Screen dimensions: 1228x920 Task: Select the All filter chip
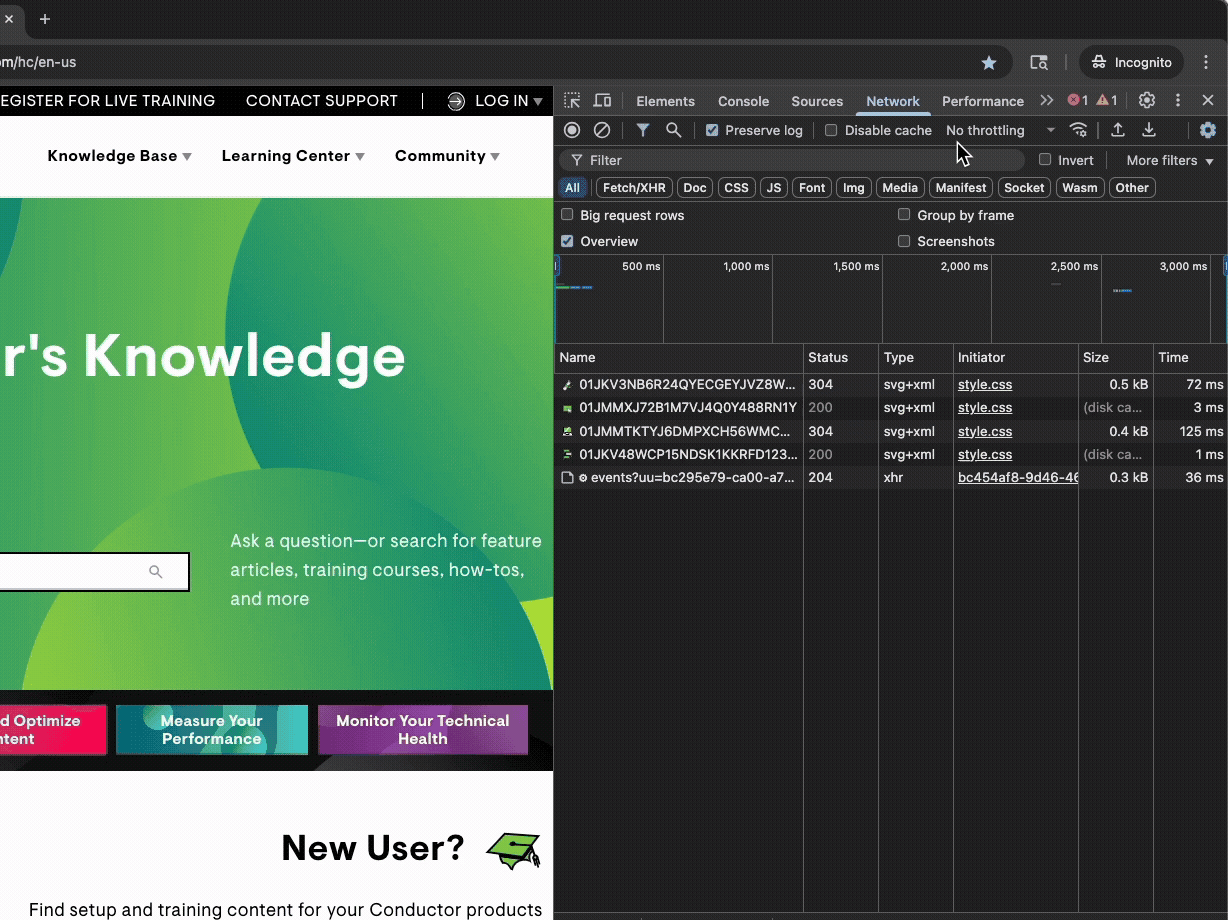pos(572,188)
